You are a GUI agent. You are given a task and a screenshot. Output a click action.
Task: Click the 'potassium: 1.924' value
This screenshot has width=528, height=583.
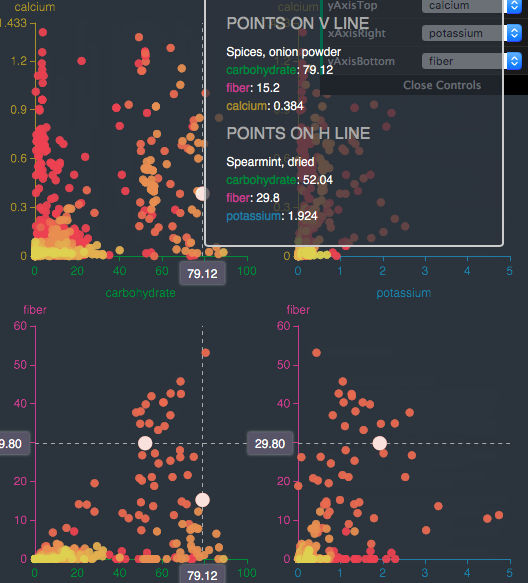point(272,216)
